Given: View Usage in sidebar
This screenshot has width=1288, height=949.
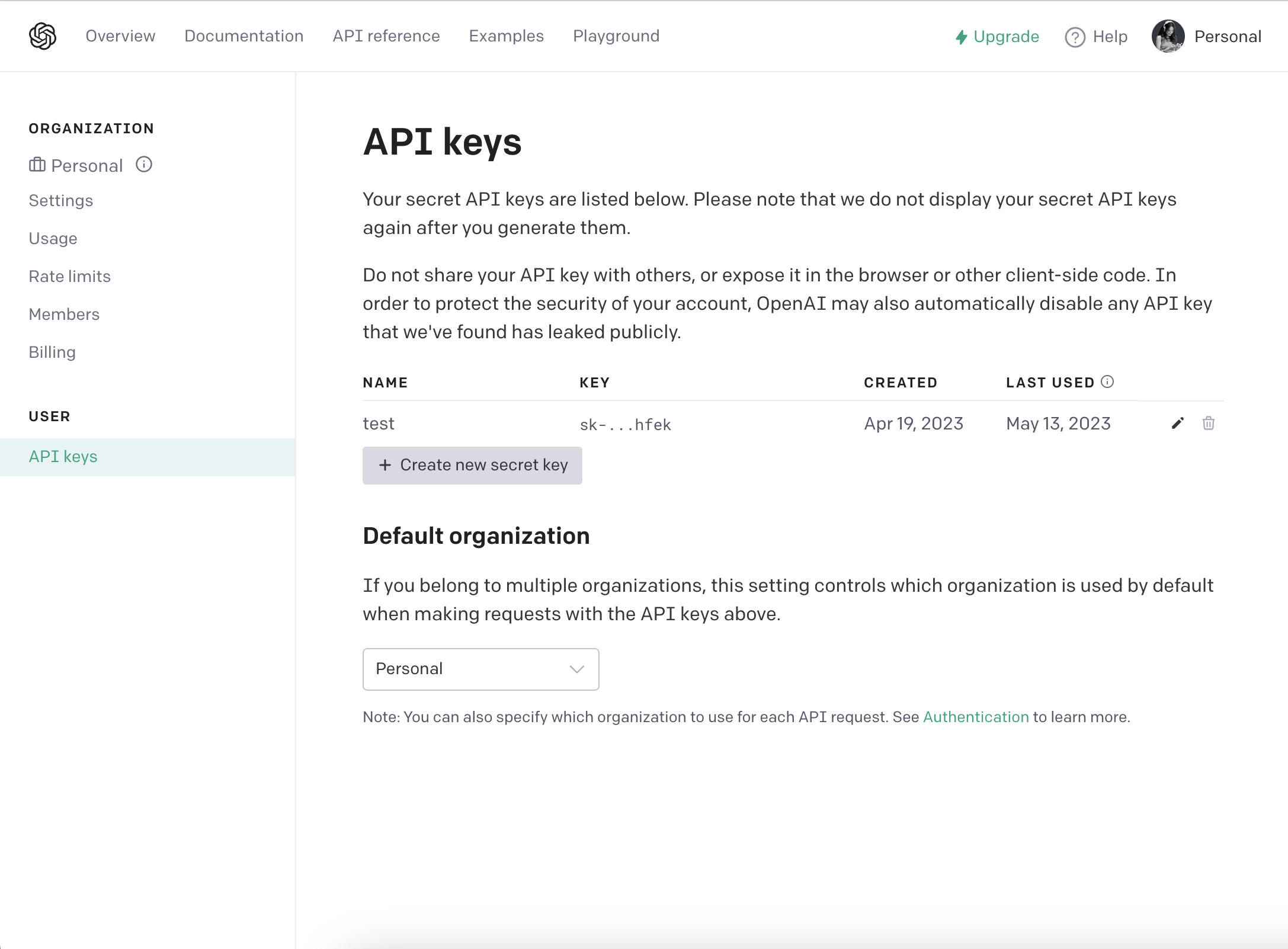Looking at the screenshot, I should pos(53,239).
